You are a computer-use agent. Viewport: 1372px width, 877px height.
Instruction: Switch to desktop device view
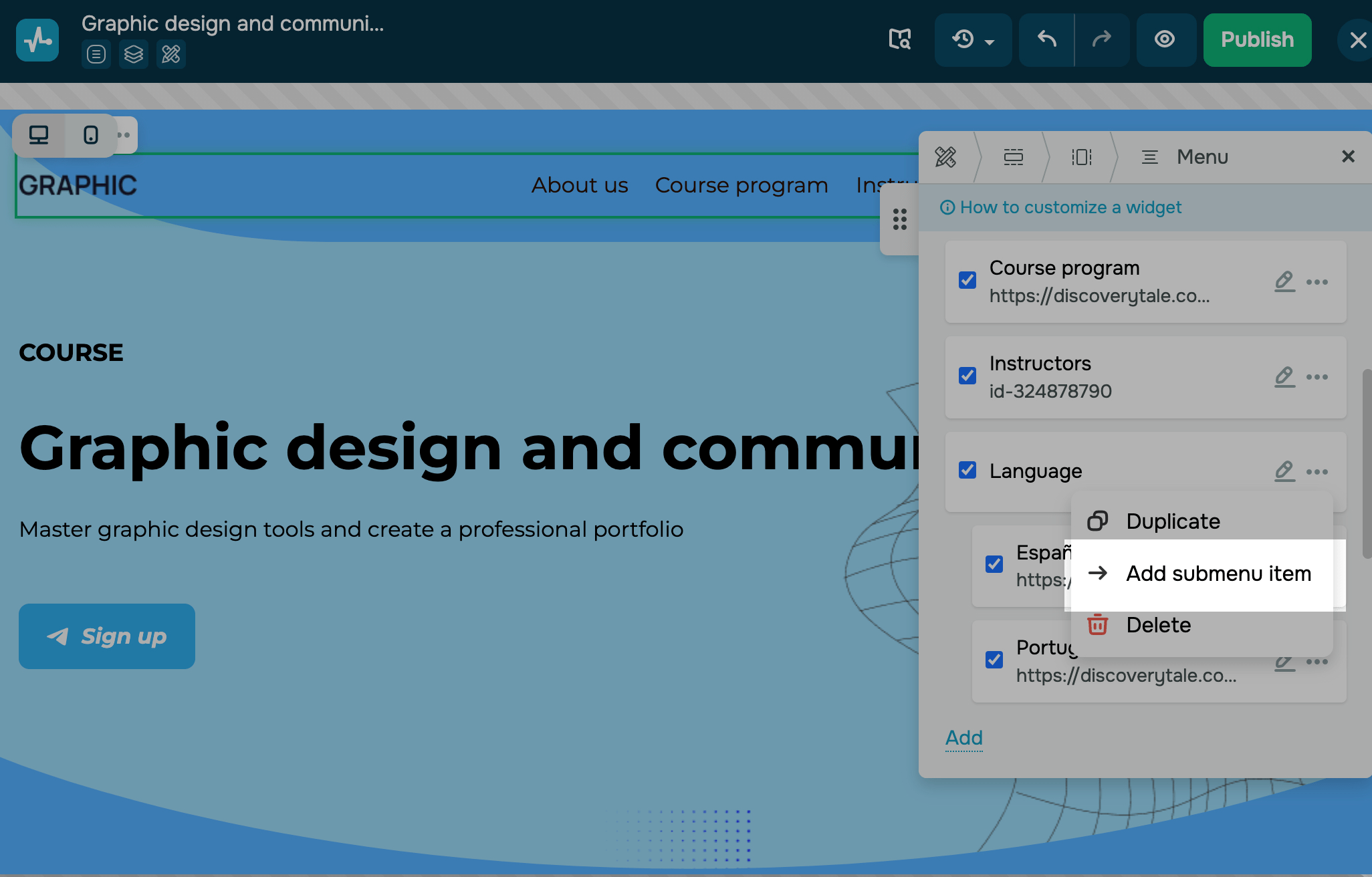39,135
